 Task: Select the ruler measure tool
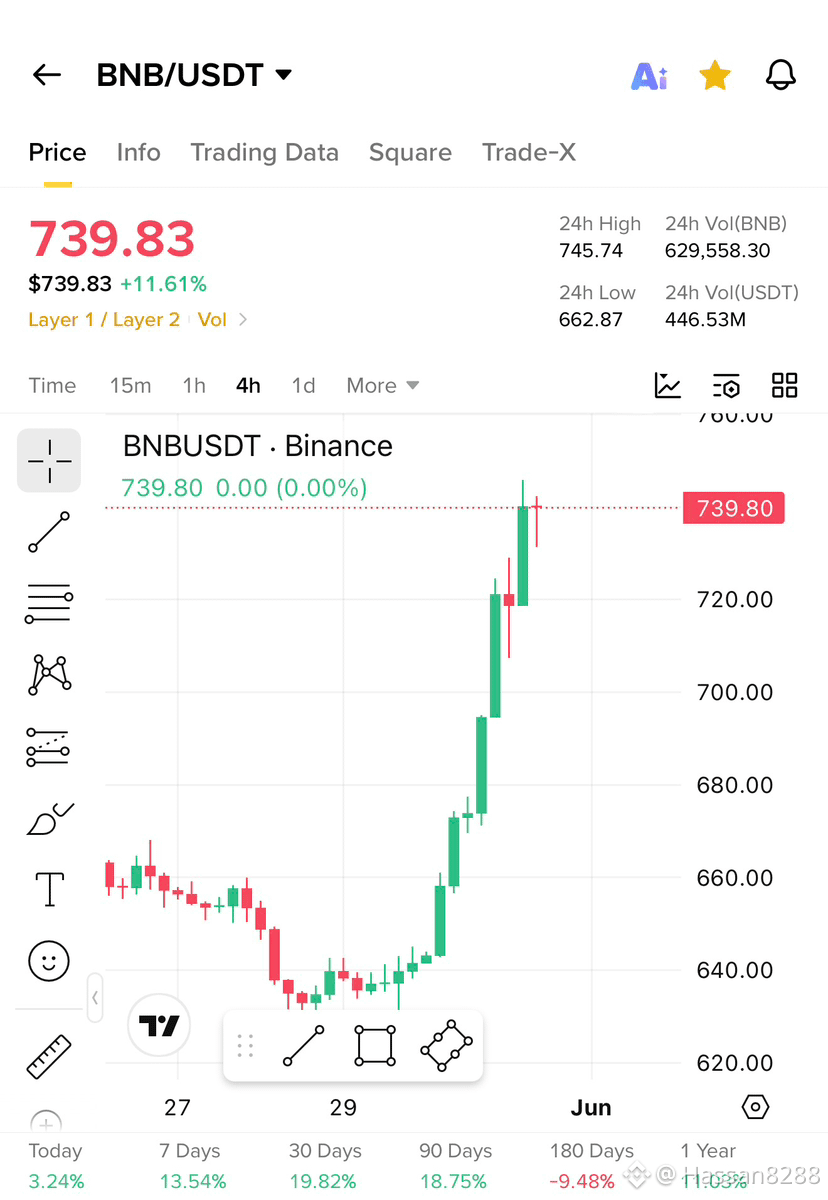(x=49, y=1056)
